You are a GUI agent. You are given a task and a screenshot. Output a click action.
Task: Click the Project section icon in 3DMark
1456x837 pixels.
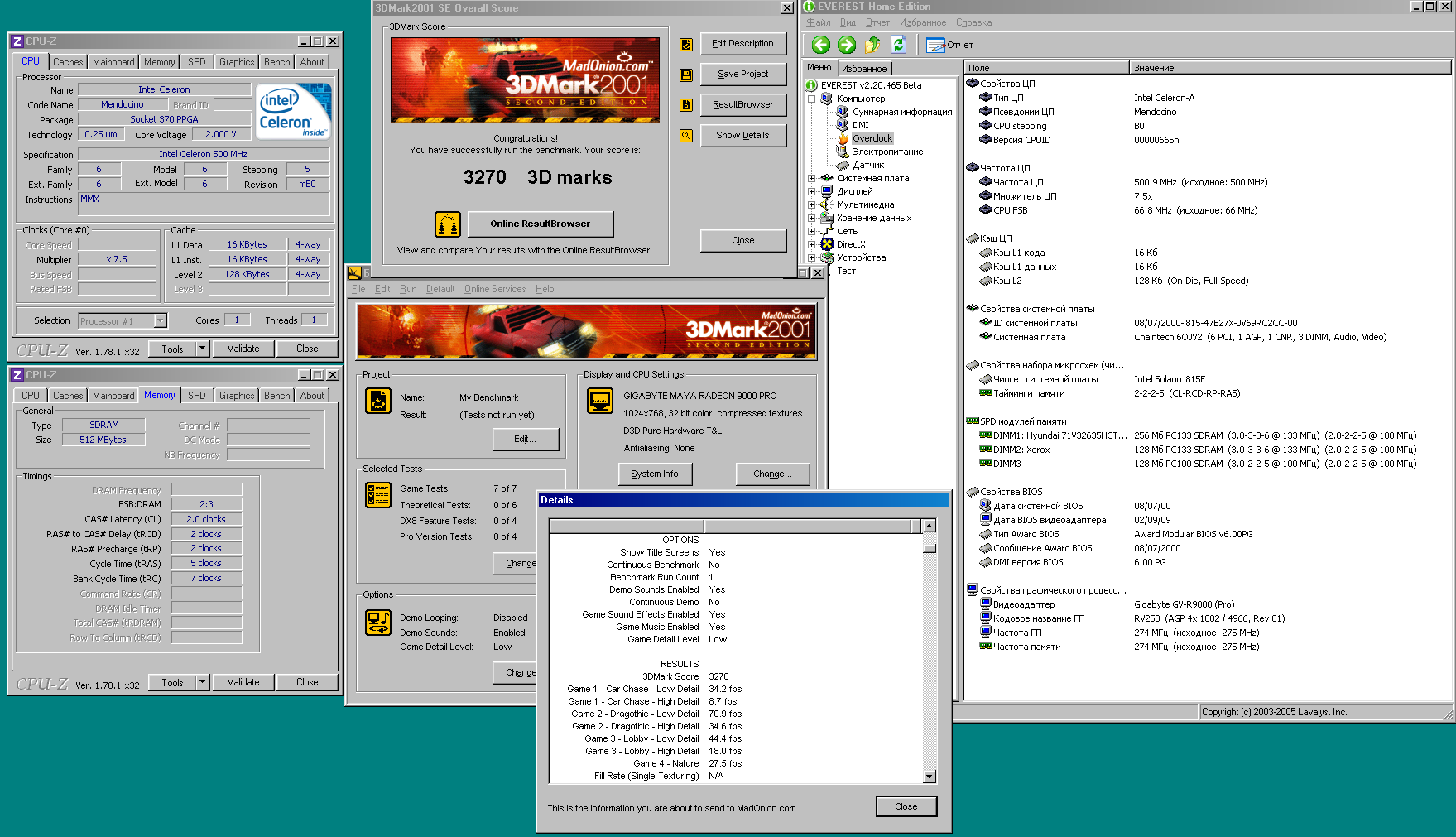tap(378, 401)
